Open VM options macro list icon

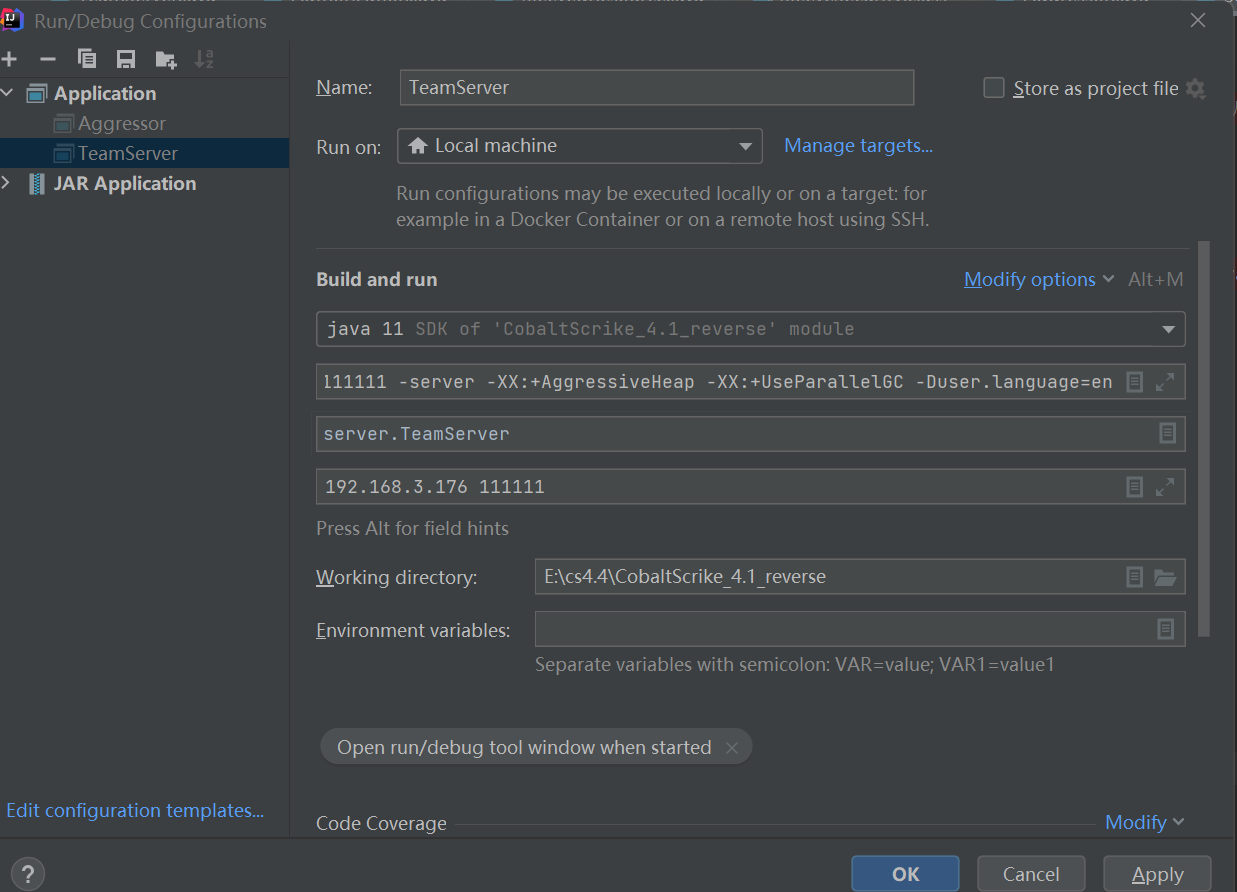pyautogui.click(x=1134, y=381)
